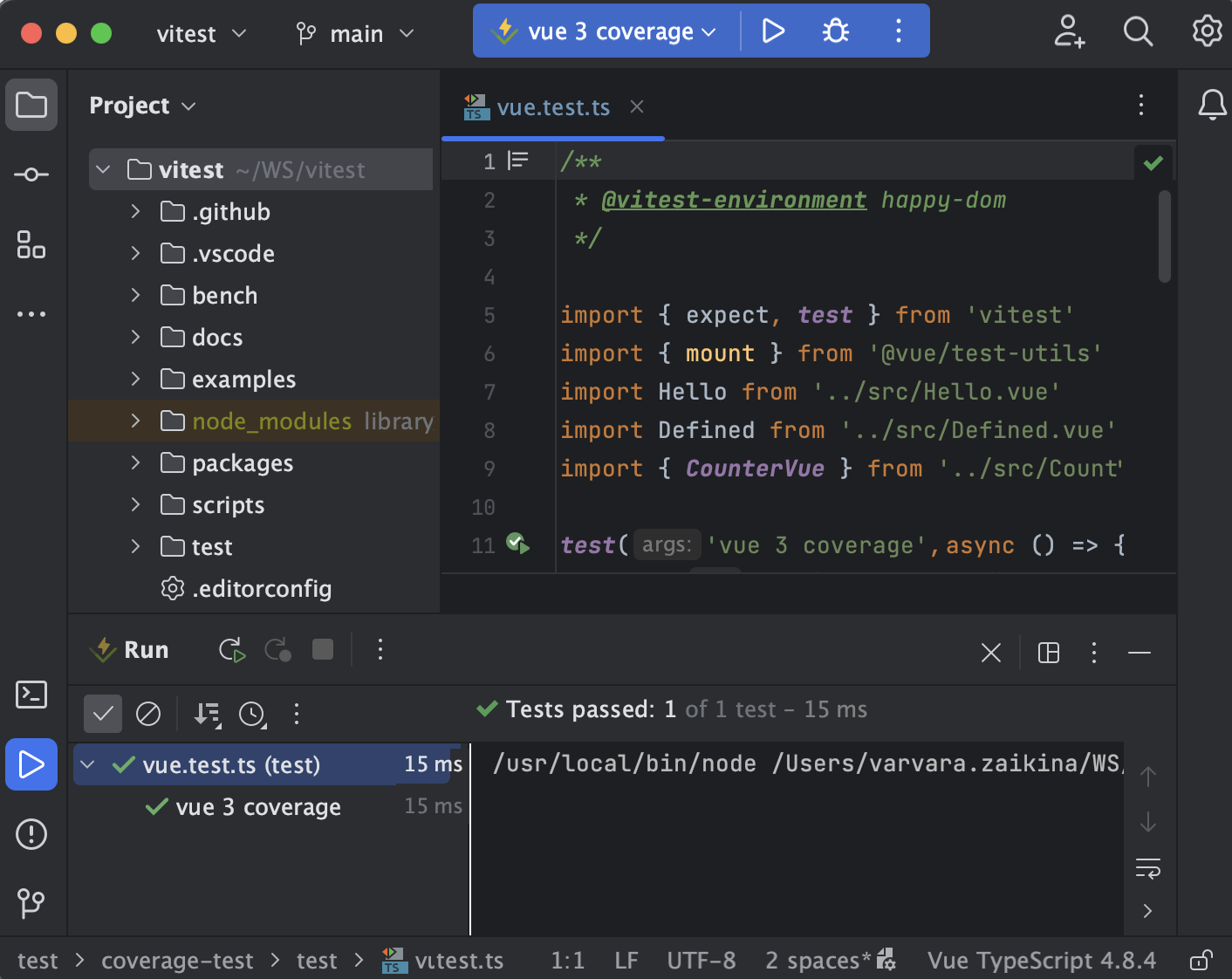Expand the node_modules folder
Image resolution: width=1232 pixels, height=979 pixels.
(x=135, y=421)
